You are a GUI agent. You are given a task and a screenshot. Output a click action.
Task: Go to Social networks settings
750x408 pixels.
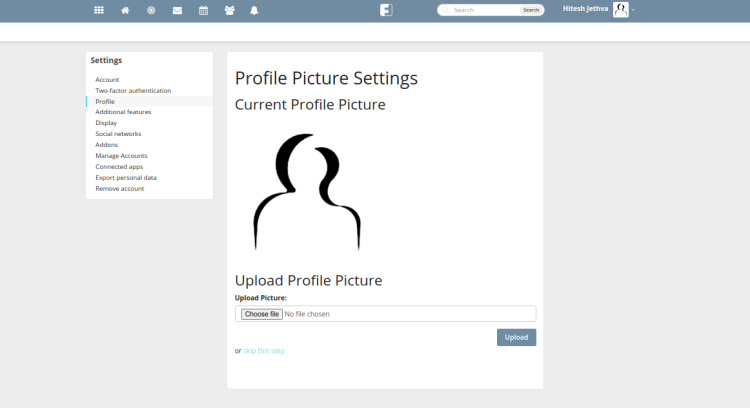(118, 134)
